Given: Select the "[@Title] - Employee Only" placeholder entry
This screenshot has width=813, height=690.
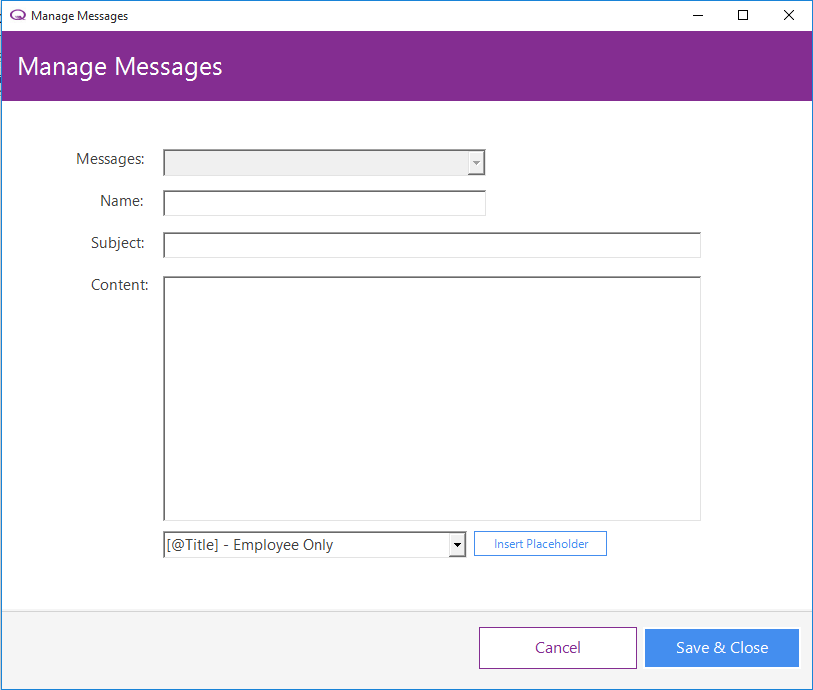Looking at the screenshot, I should click(x=300, y=544).
